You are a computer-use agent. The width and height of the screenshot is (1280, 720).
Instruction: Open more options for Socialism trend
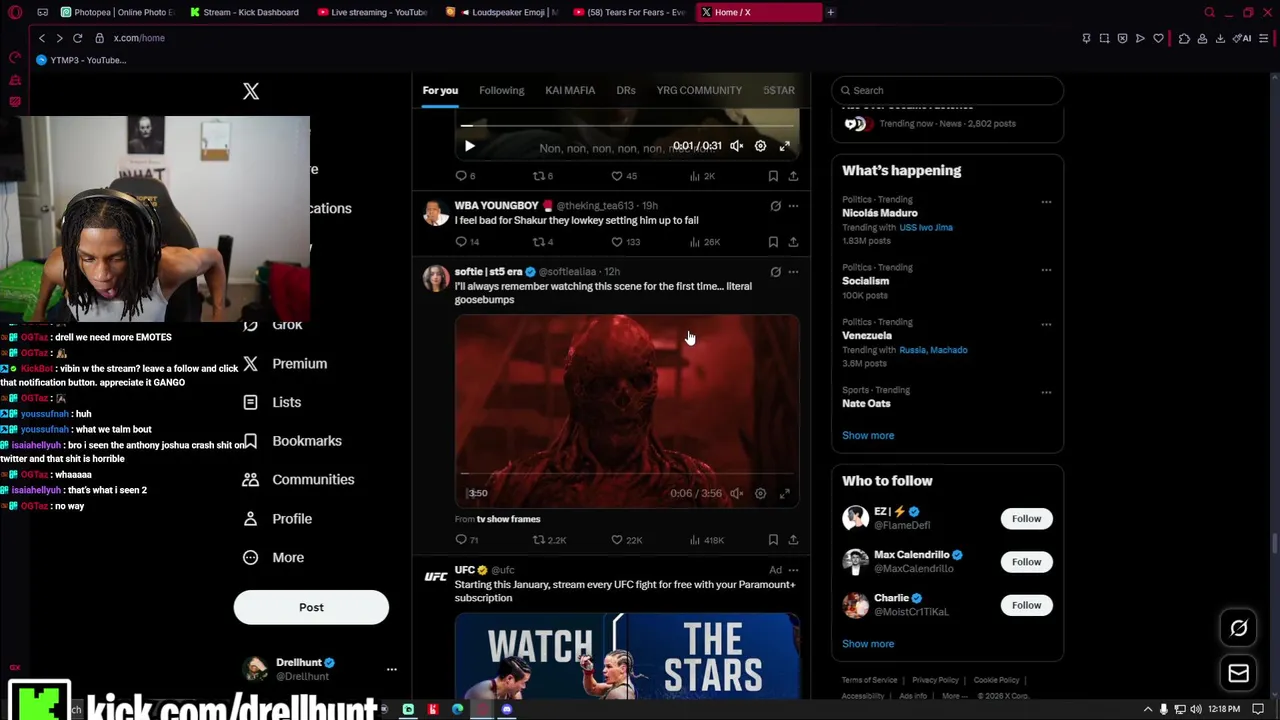(1046, 270)
